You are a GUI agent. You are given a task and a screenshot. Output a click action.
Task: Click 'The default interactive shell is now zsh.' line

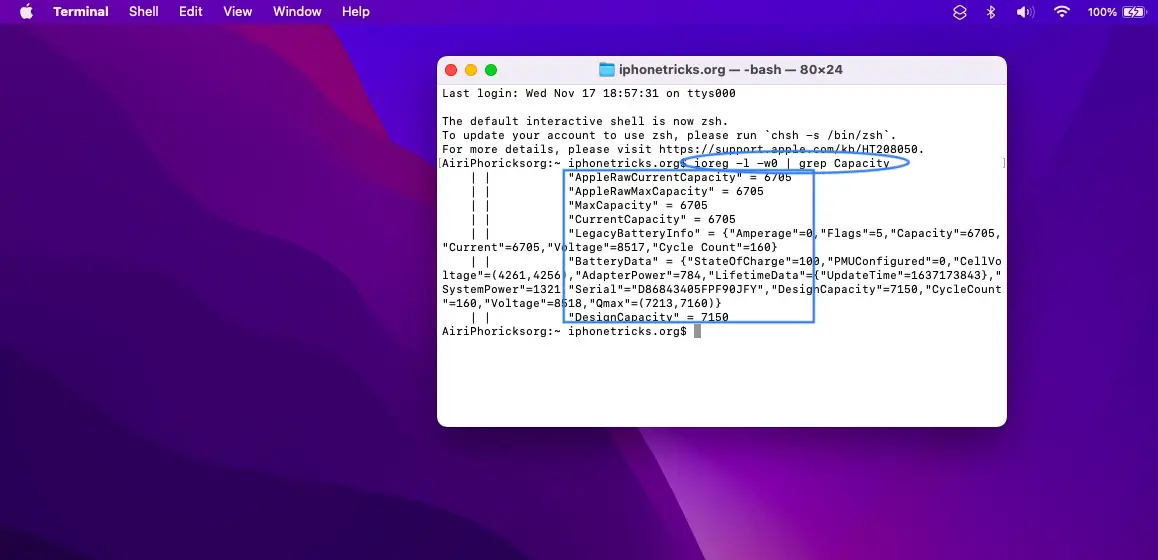pyautogui.click(x=585, y=121)
